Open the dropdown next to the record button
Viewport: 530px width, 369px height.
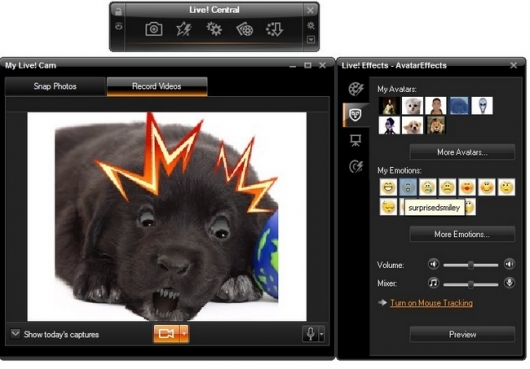click(x=184, y=334)
